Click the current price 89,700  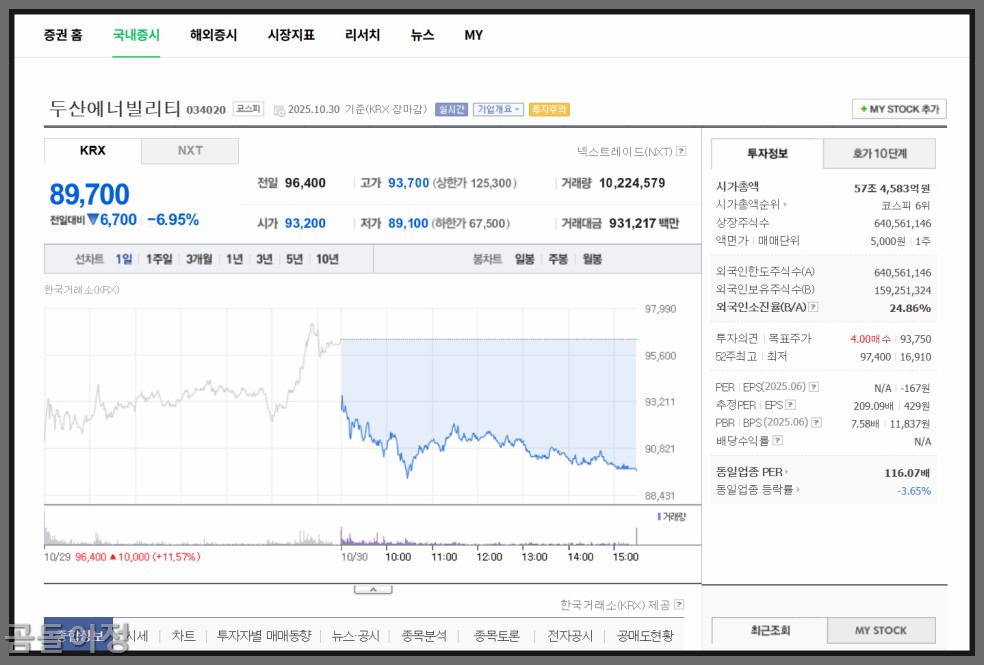[x=89, y=194]
